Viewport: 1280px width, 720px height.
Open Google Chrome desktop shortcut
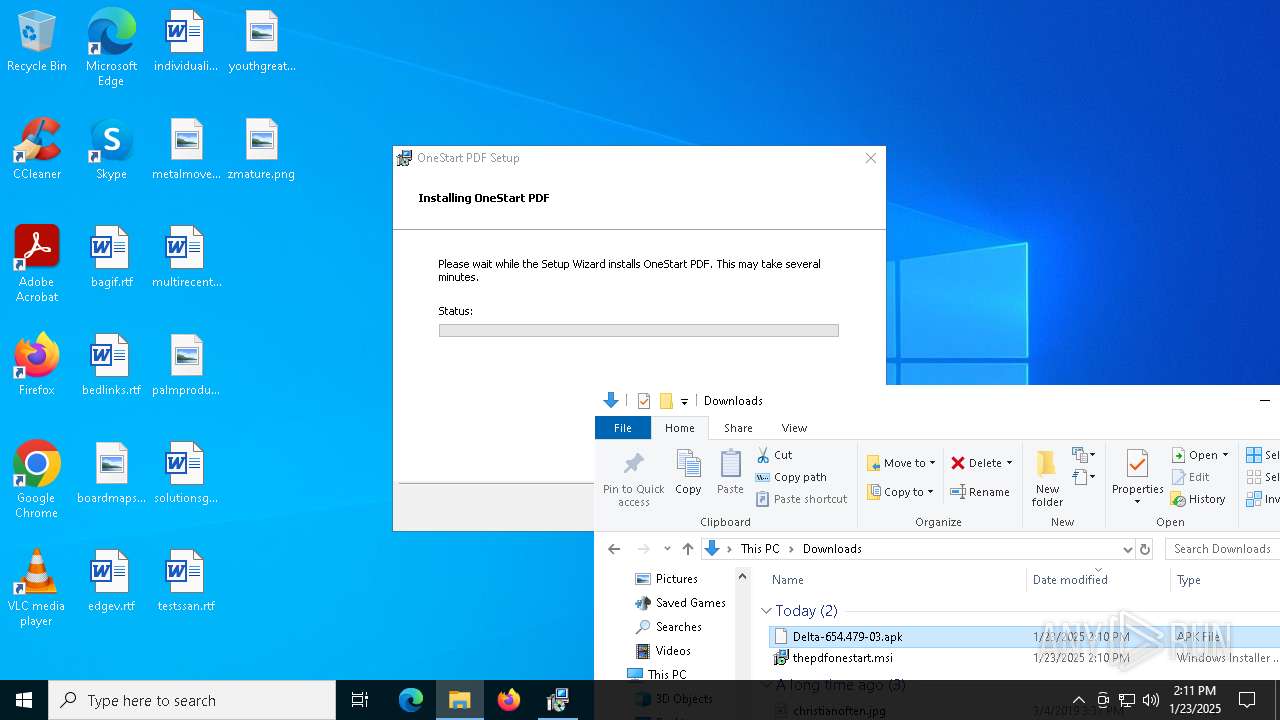[37, 480]
